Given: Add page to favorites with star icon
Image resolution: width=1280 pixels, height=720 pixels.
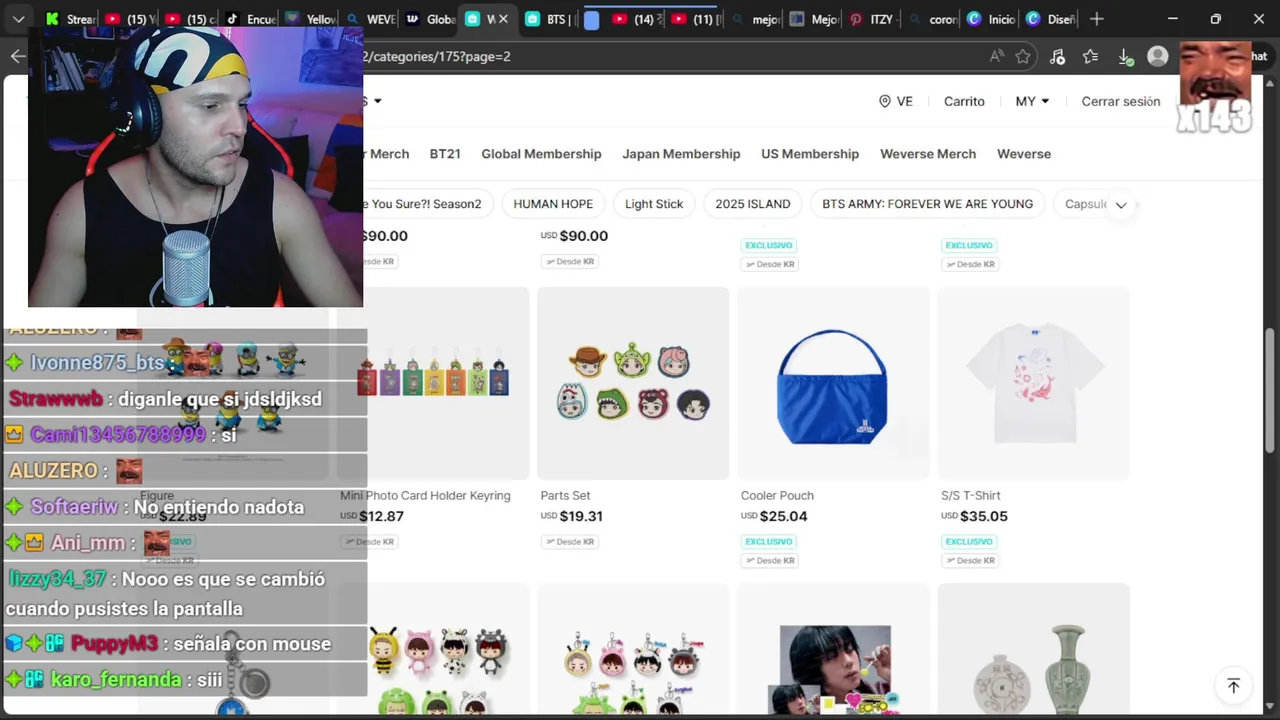Looking at the screenshot, I should point(1023,57).
